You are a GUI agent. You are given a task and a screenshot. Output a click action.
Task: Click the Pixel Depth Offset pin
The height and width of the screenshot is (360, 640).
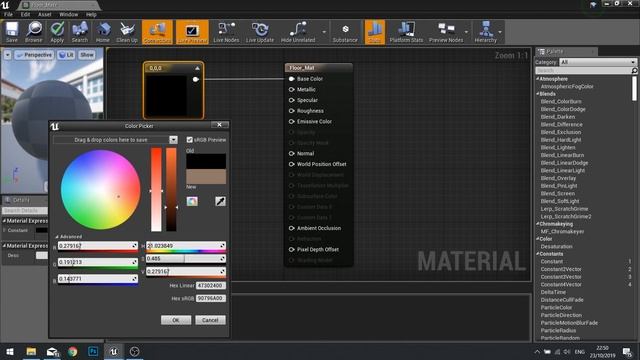tap(291, 249)
